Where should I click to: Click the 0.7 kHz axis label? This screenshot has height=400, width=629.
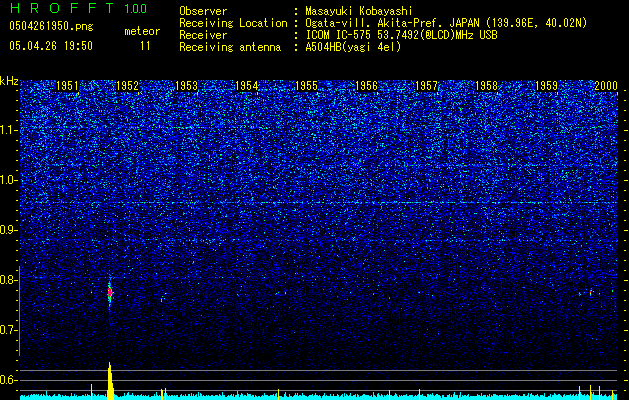[x=9, y=330]
